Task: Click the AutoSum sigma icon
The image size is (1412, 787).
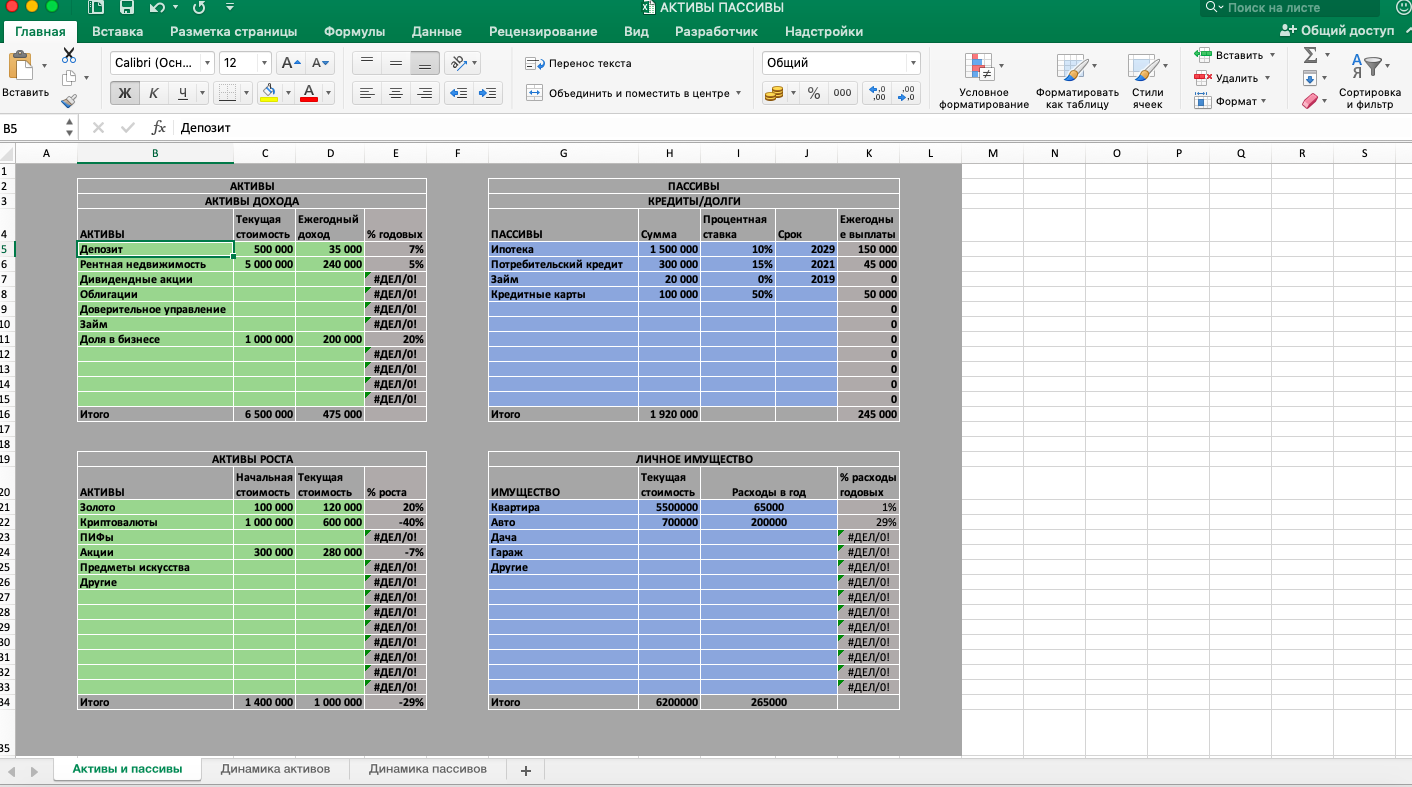Action: point(1310,55)
